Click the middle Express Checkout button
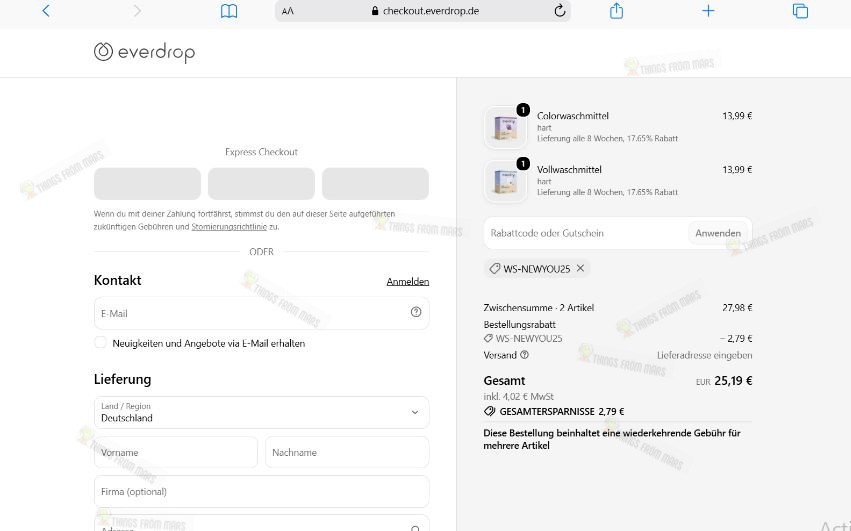Screen dimensions: 851x531 point(261,184)
